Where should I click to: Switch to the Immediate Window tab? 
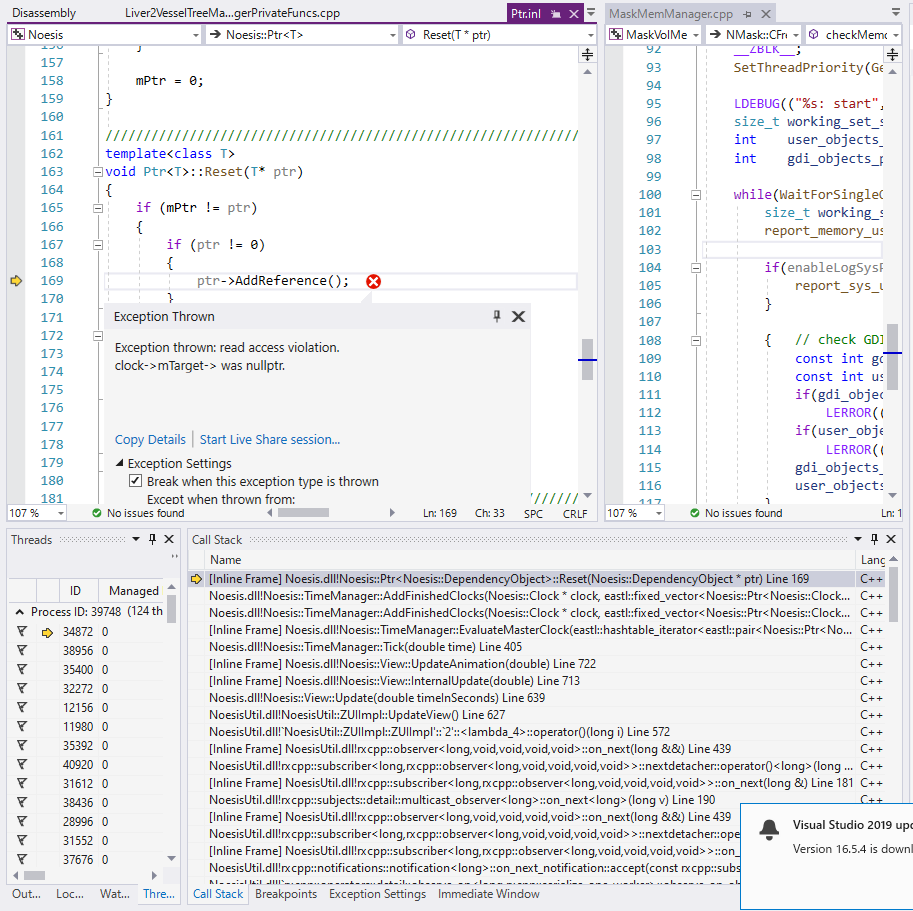coord(489,894)
